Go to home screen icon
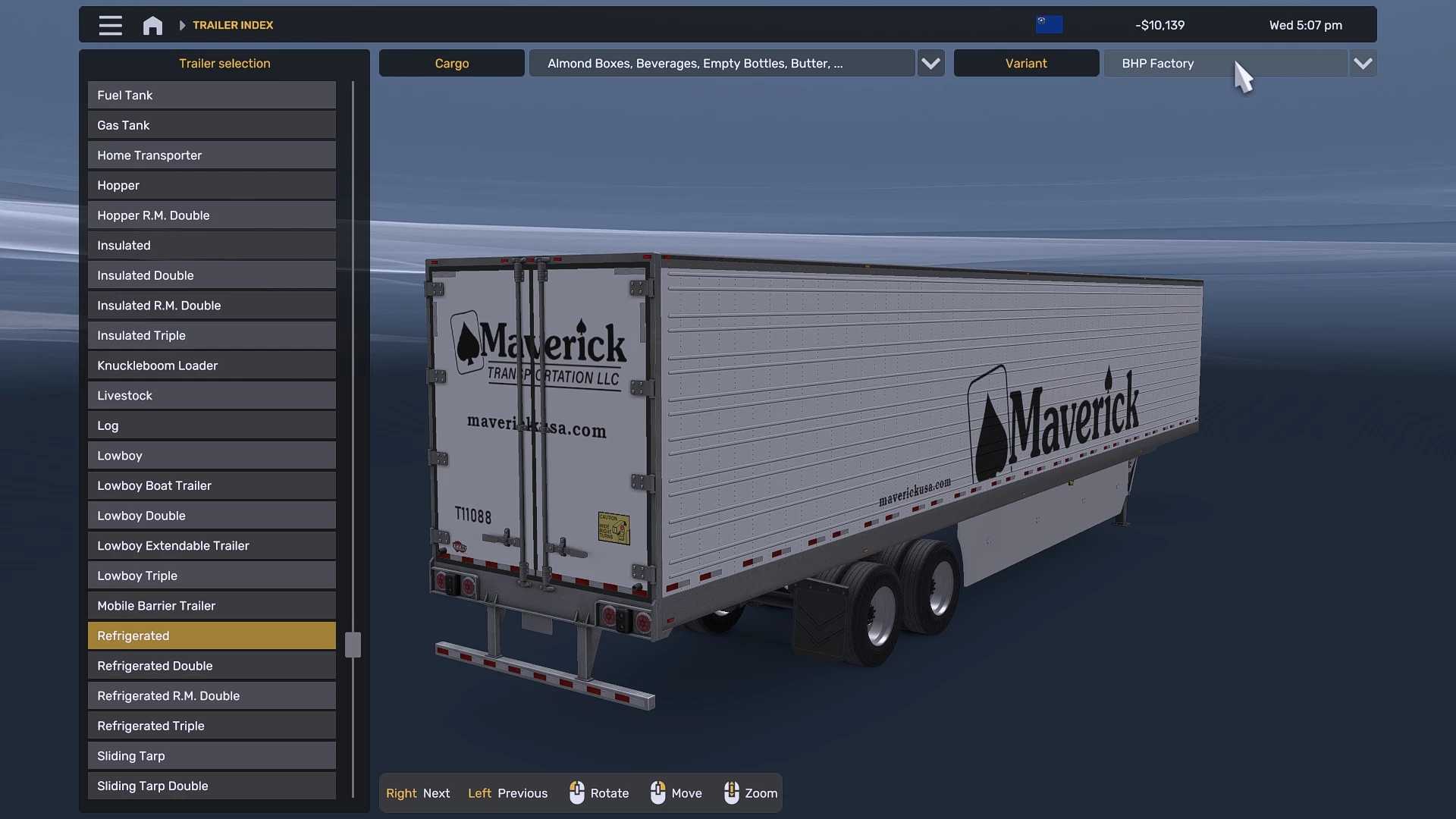 click(152, 25)
